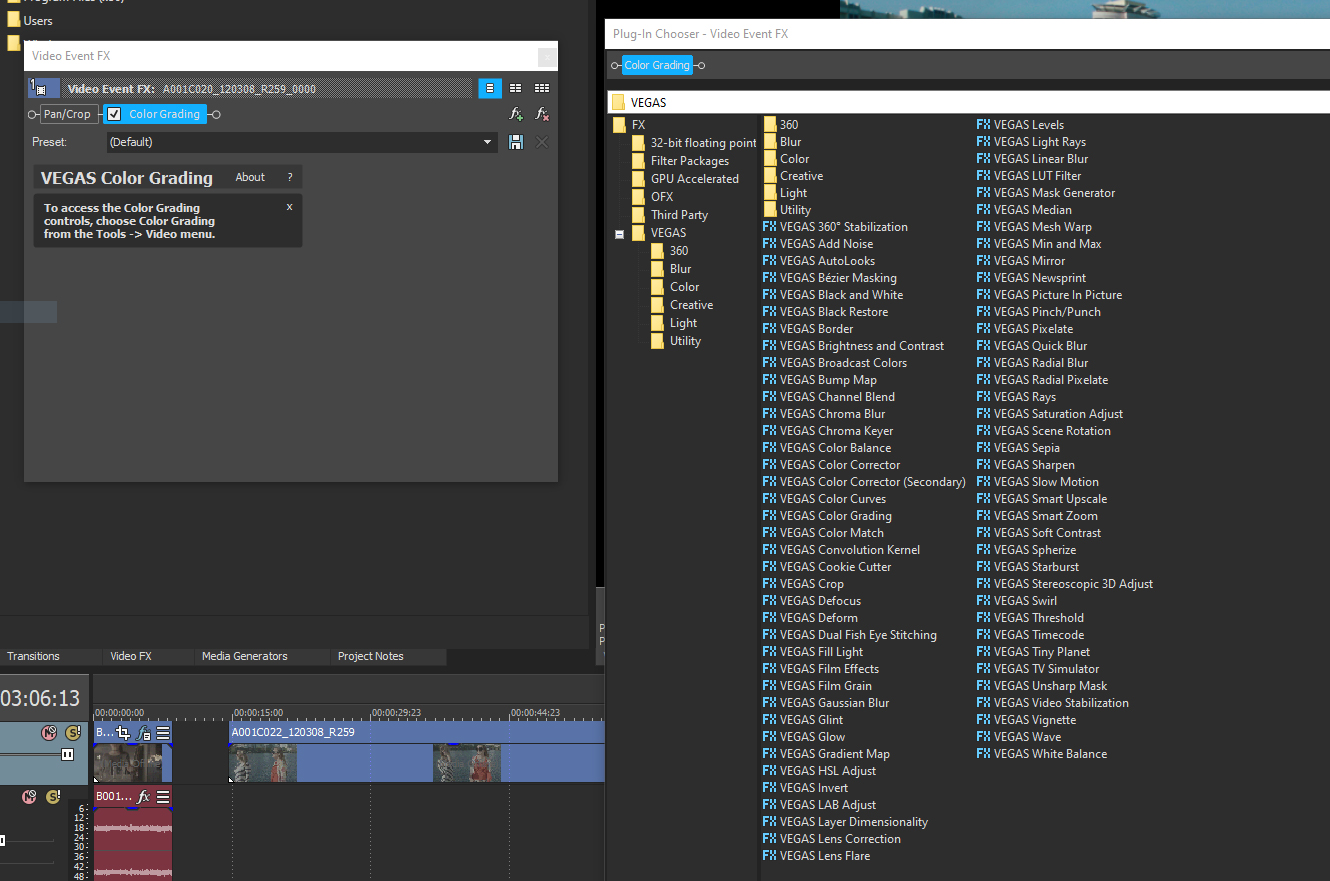
Task: Open hamburger menu on first video clip
Action: click(x=163, y=733)
